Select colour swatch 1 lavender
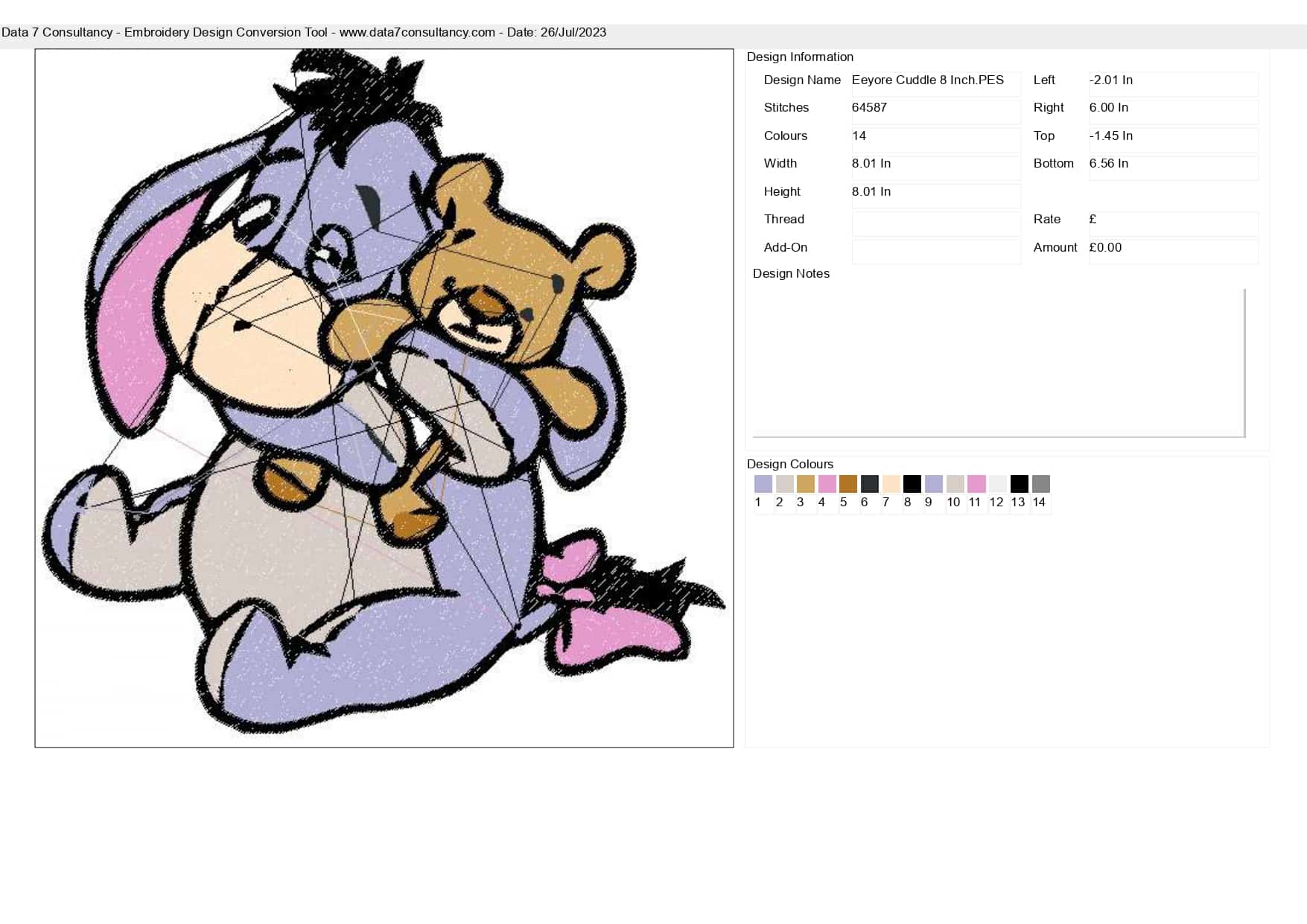1307x924 pixels. [x=763, y=484]
